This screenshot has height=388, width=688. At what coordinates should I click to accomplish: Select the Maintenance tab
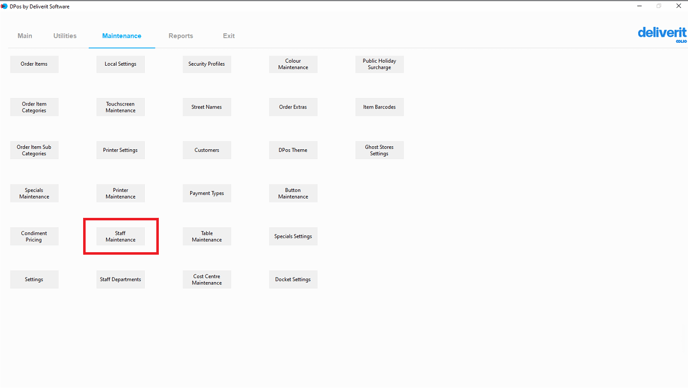[122, 36]
